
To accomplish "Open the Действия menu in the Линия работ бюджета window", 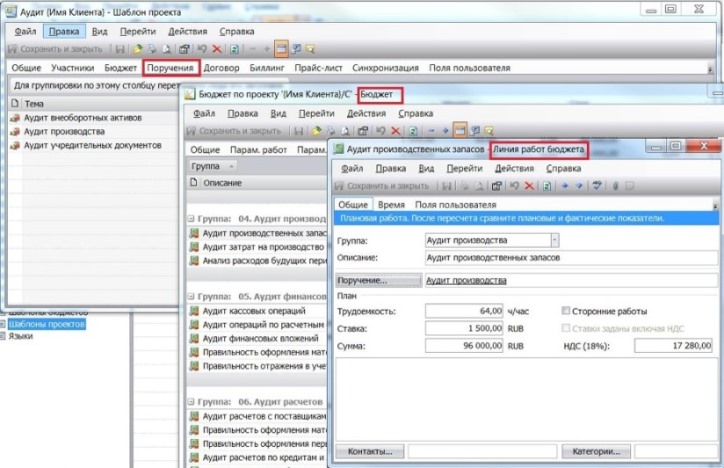I will coord(514,168).
